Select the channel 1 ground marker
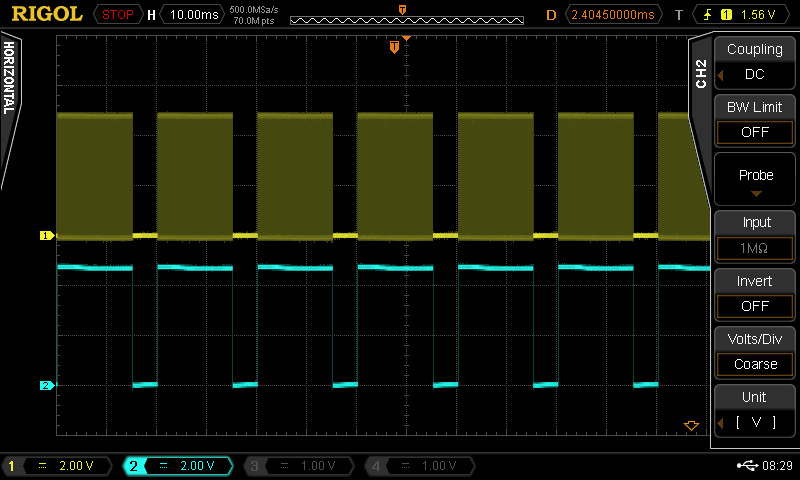The image size is (800, 480). pyautogui.click(x=46, y=236)
